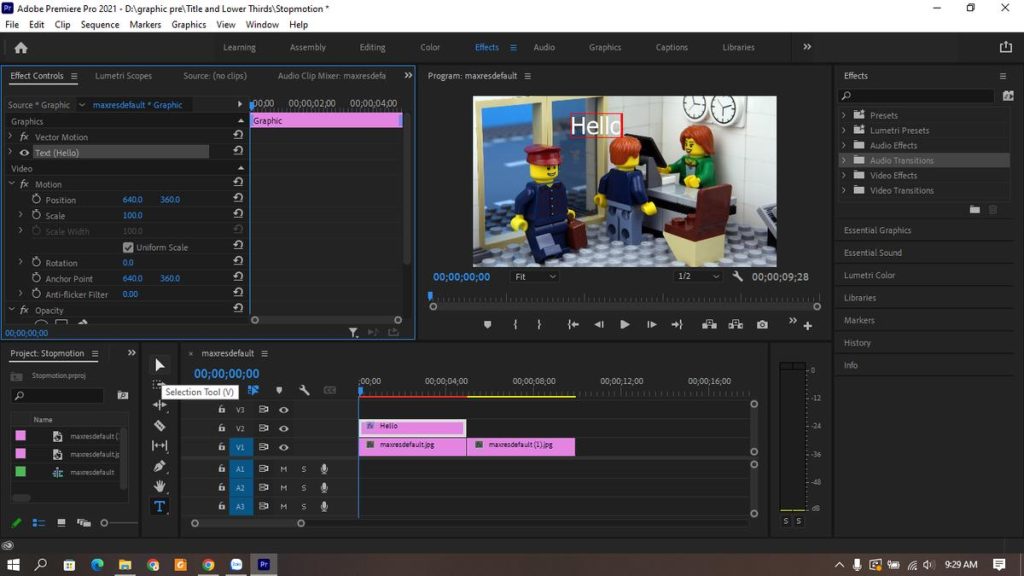
Task: Open the Adobe Premiere Pro home icon
Action: [20, 46]
